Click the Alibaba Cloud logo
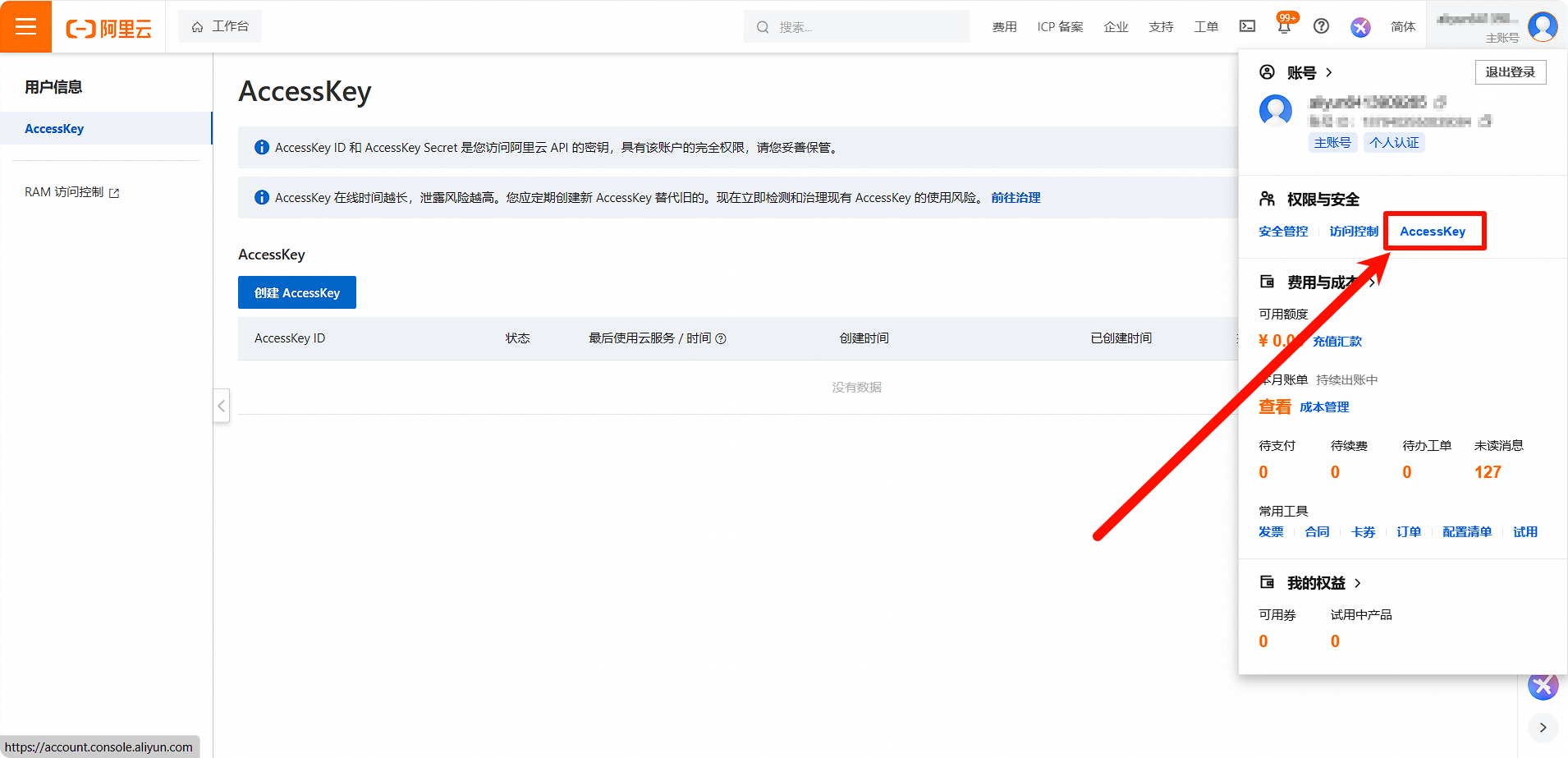Image resolution: width=1568 pixels, height=758 pixels. click(109, 29)
